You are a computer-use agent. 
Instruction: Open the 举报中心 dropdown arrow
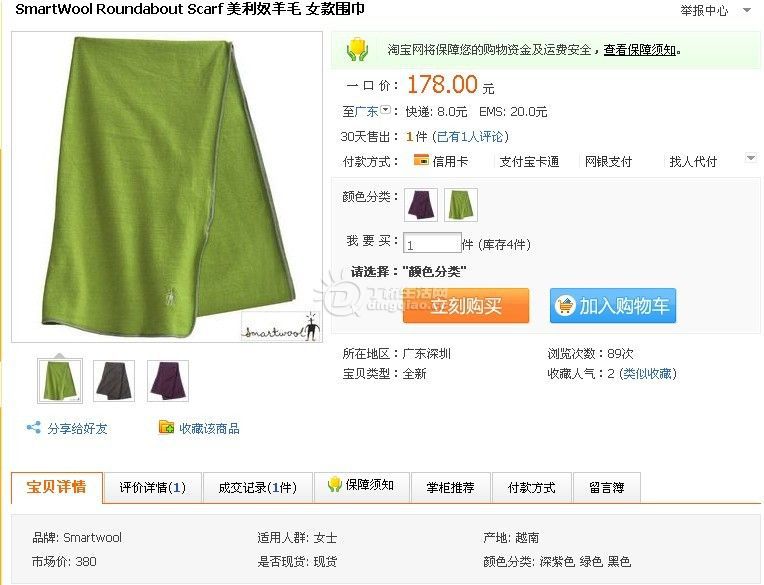tap(747, 10)
